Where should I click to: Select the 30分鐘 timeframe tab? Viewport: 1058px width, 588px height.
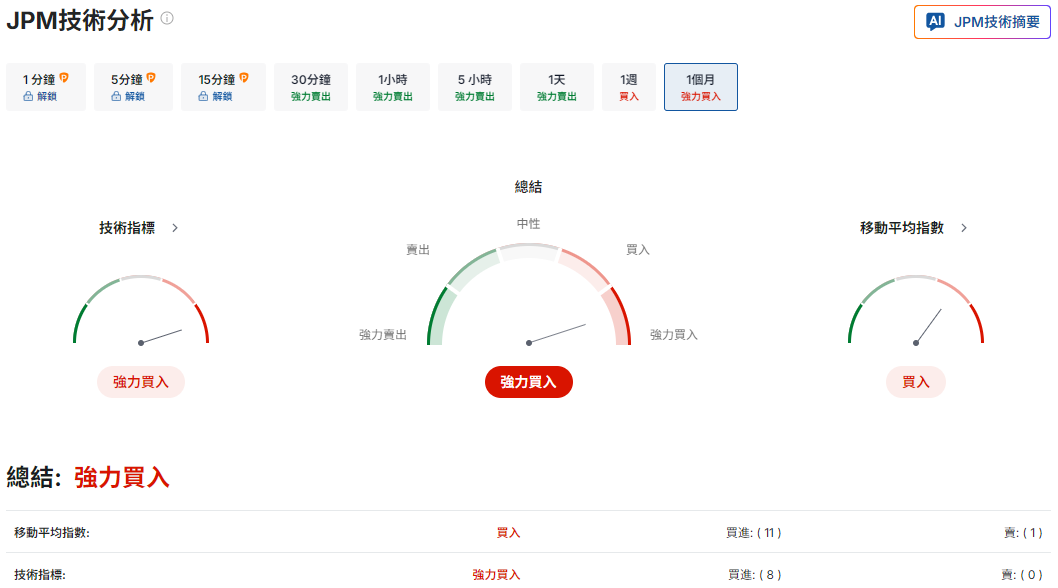tap(309, 87)
